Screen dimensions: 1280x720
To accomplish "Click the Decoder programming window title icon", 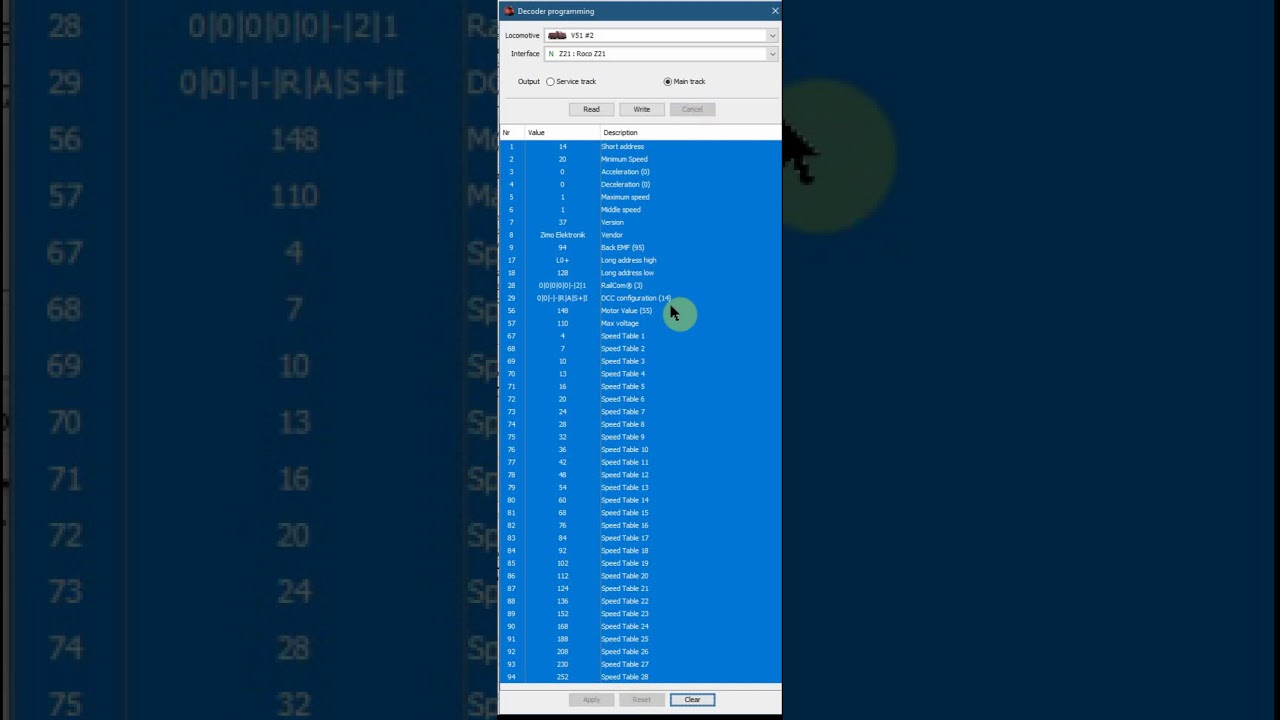I will [509, 11].
